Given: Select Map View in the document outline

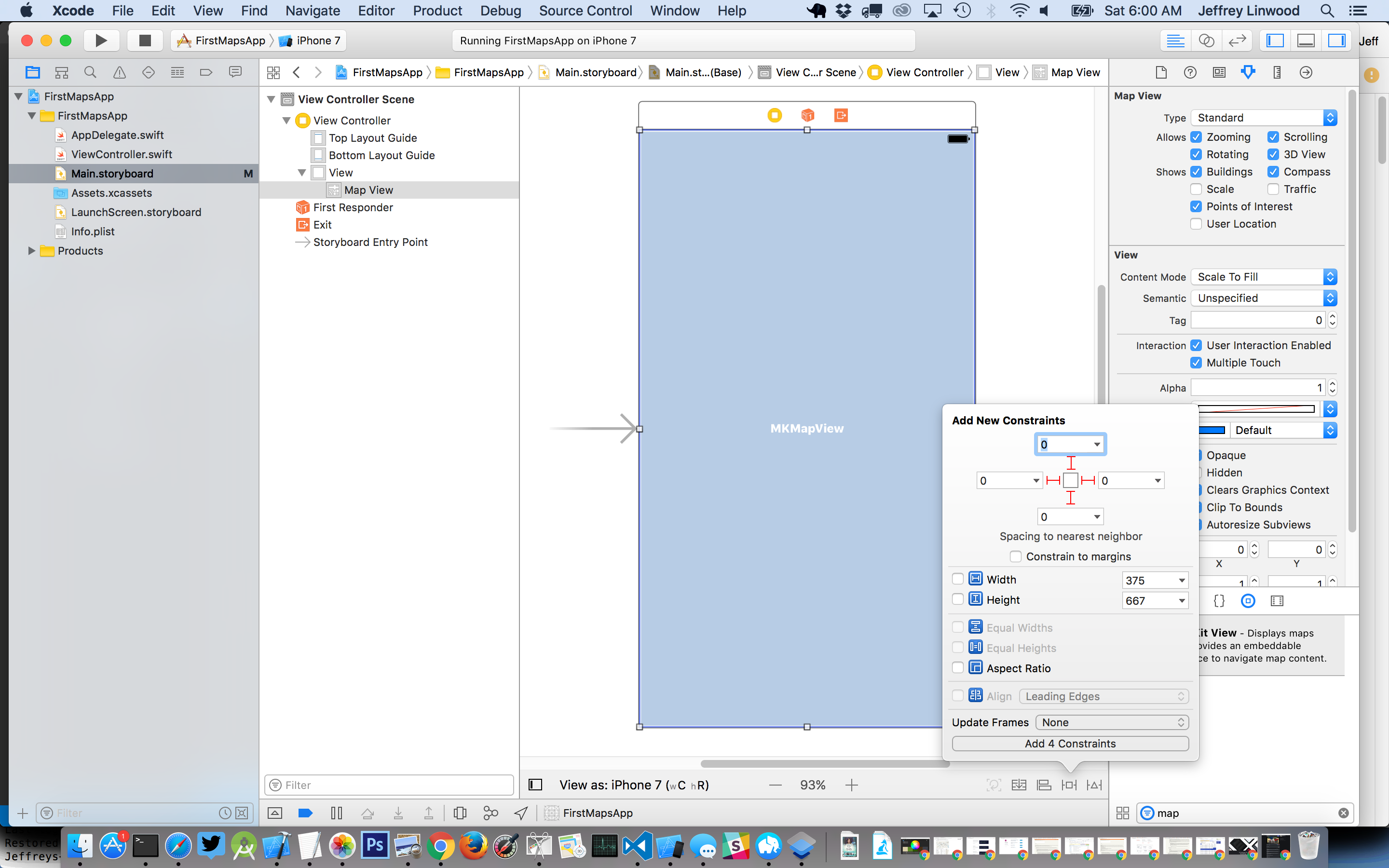Looking at the screenshot, I should click(369, 190).
